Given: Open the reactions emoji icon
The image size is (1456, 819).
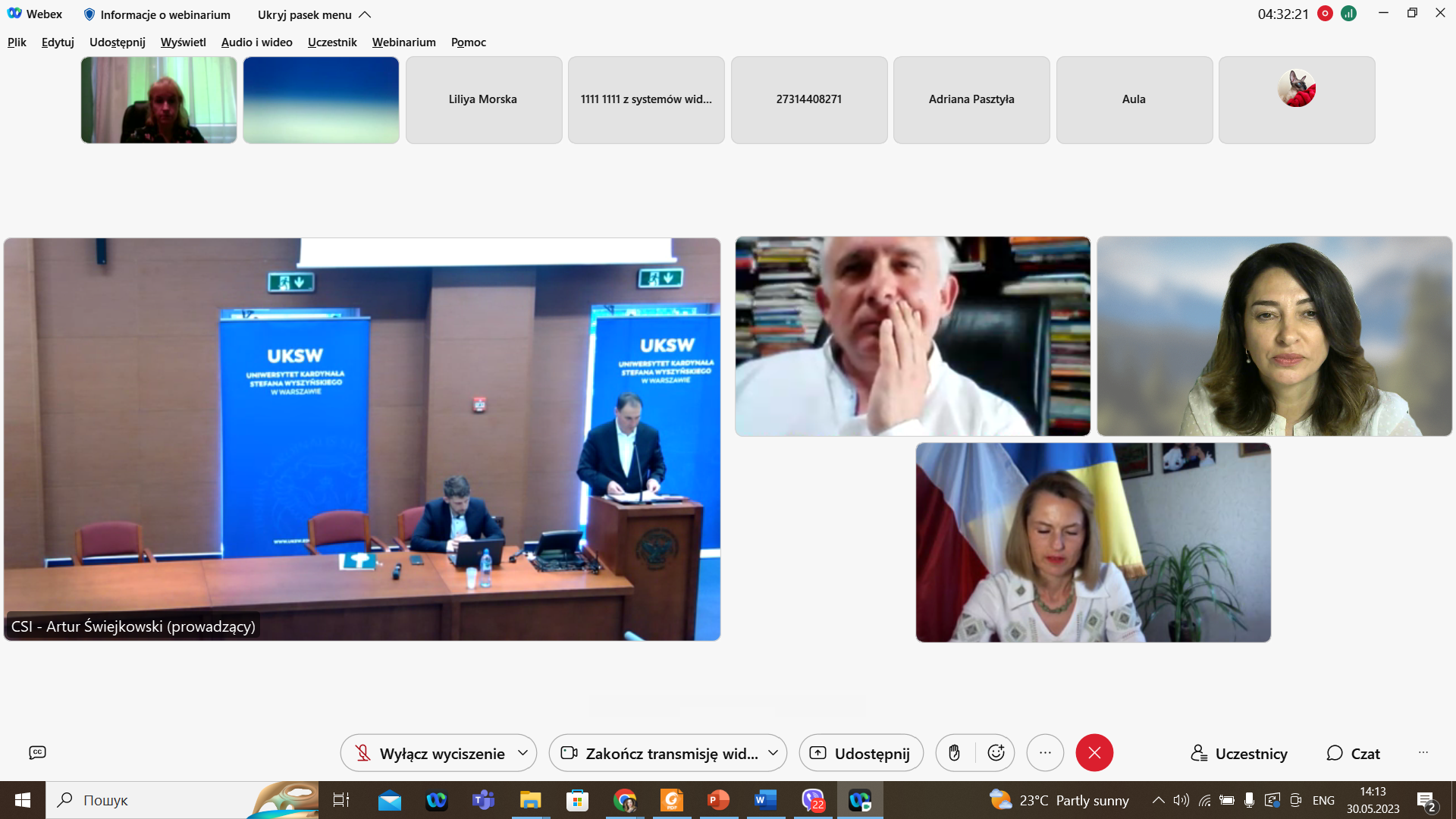Looking at the screenshot, I should [996, 753].
